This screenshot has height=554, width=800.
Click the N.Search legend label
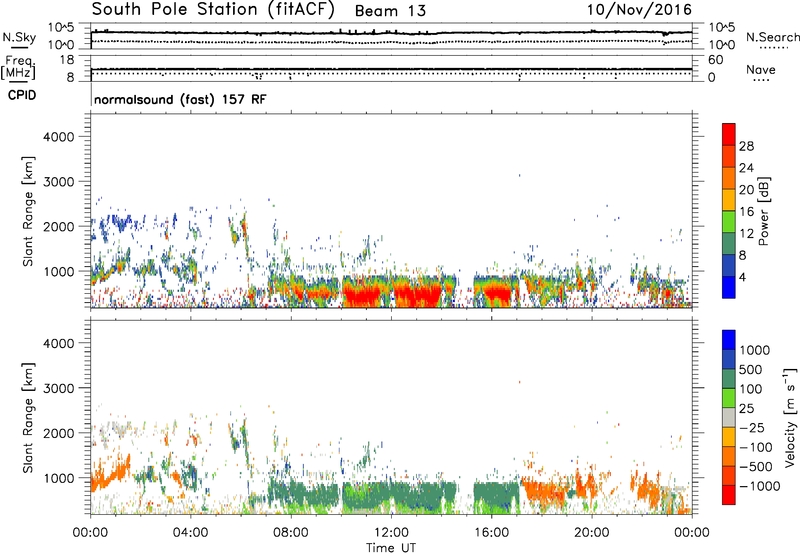point(772,37)
